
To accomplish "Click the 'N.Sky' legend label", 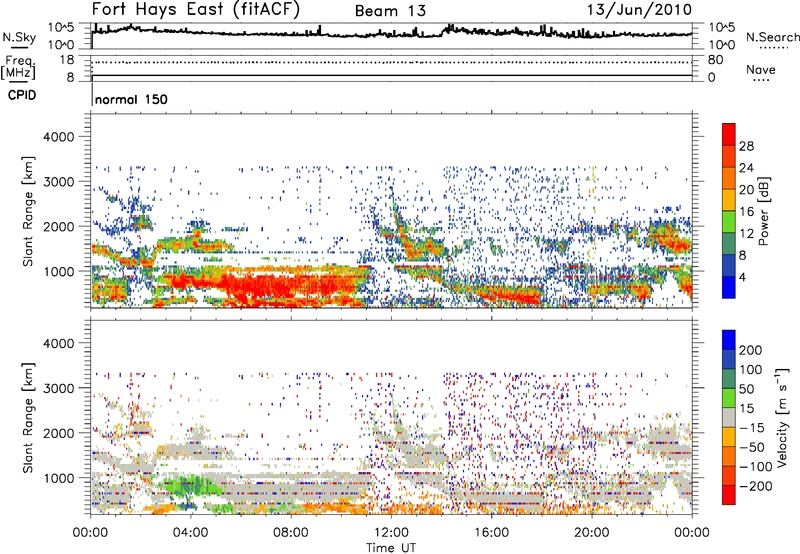I will coord(19,37).
